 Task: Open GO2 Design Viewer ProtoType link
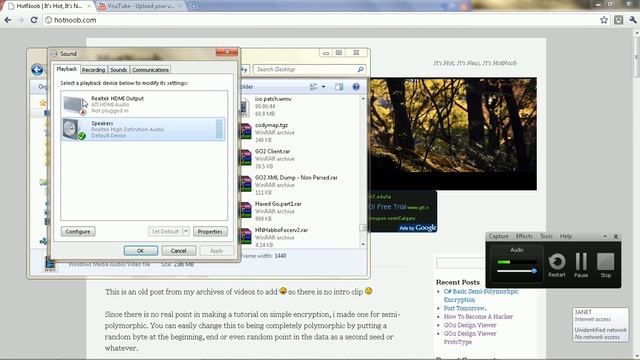click(470, 338)
